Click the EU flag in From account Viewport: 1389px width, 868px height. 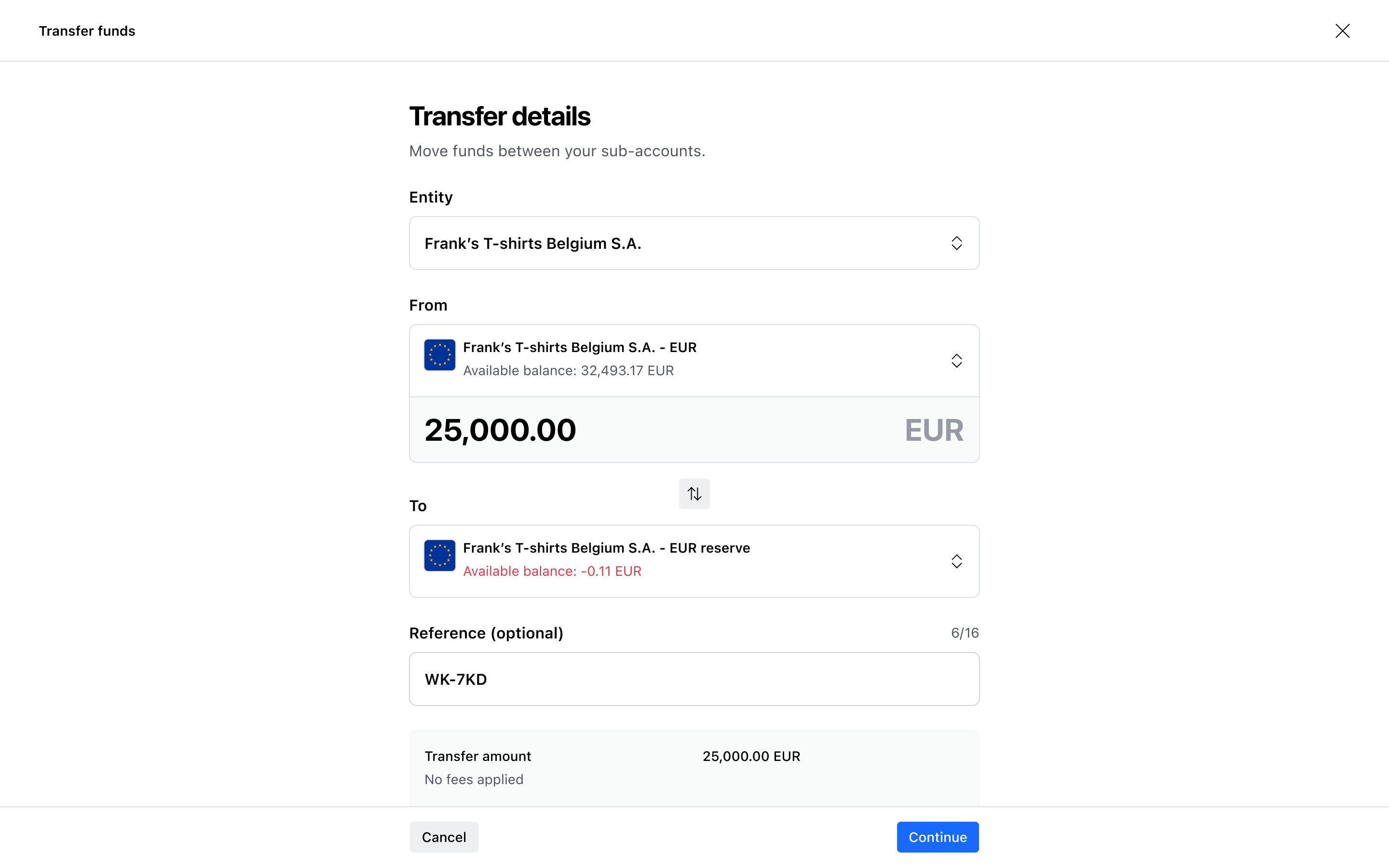tap(440, 355)
